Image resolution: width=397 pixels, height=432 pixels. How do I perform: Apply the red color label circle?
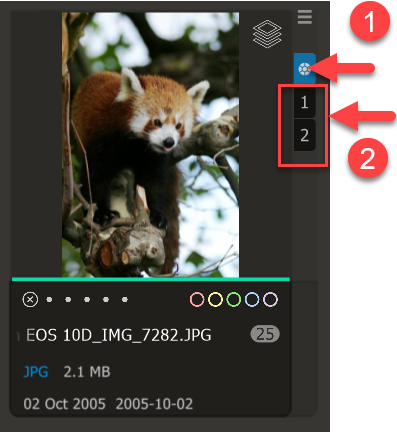[x=197, y=300]
